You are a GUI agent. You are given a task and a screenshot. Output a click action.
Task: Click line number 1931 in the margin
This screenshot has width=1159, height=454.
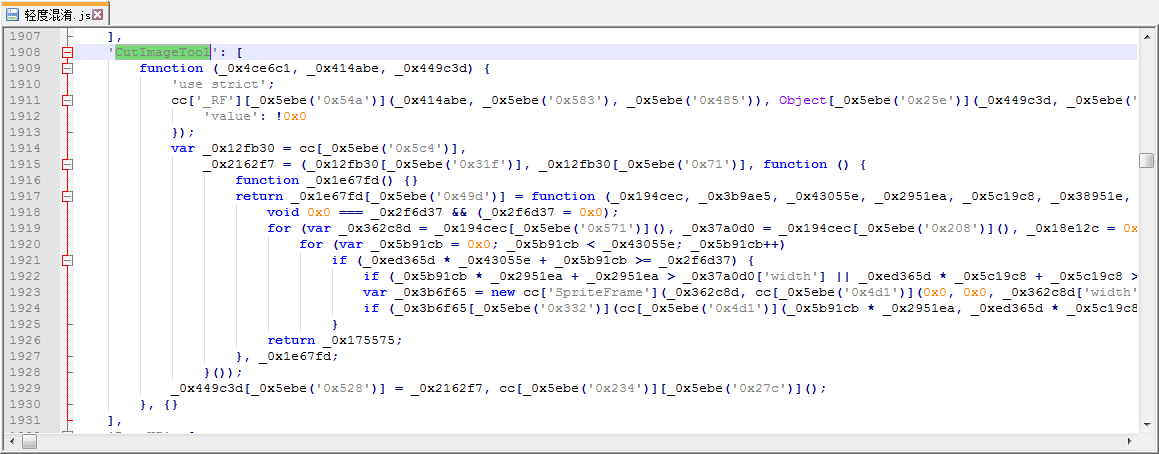24,421
